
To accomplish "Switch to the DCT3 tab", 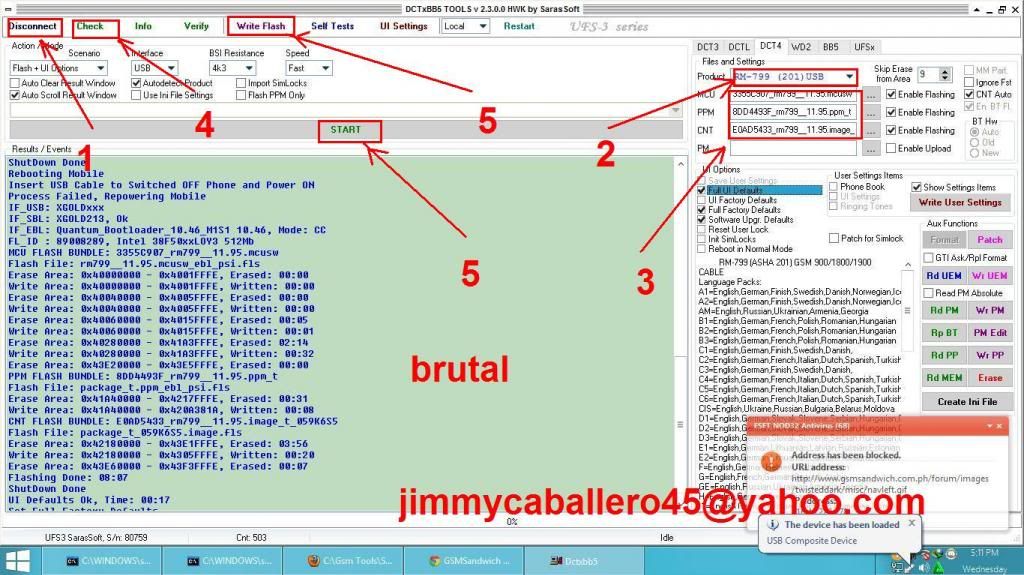I will point(707,47).
